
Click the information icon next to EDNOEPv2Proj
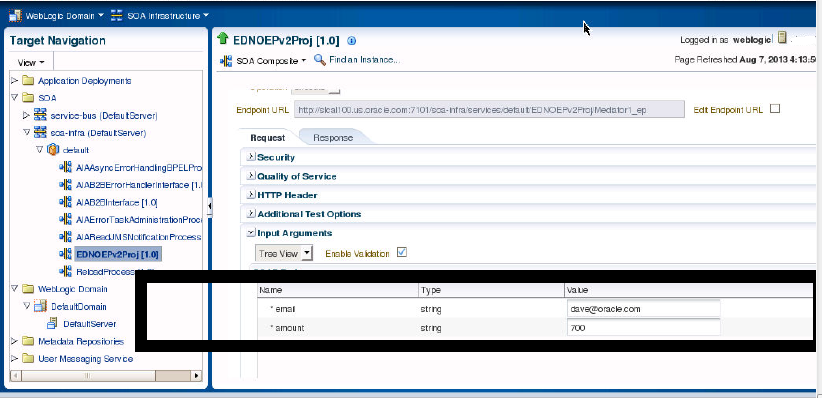352,40
